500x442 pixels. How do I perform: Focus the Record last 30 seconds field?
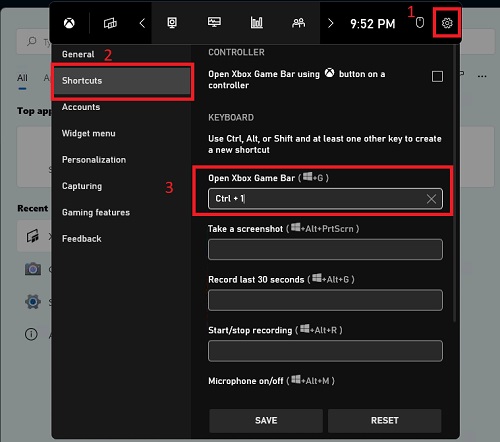pos(325,300)
